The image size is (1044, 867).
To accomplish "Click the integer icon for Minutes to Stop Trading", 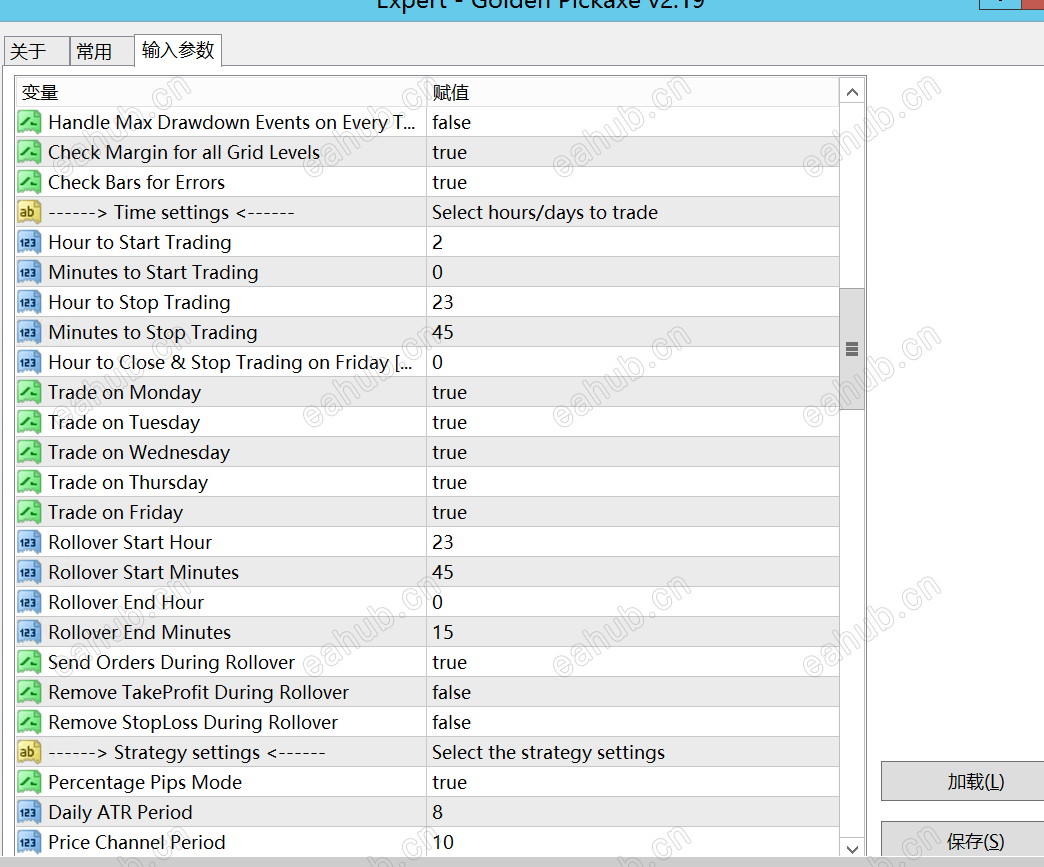I will pyautogui.click(x=29, y=332).
